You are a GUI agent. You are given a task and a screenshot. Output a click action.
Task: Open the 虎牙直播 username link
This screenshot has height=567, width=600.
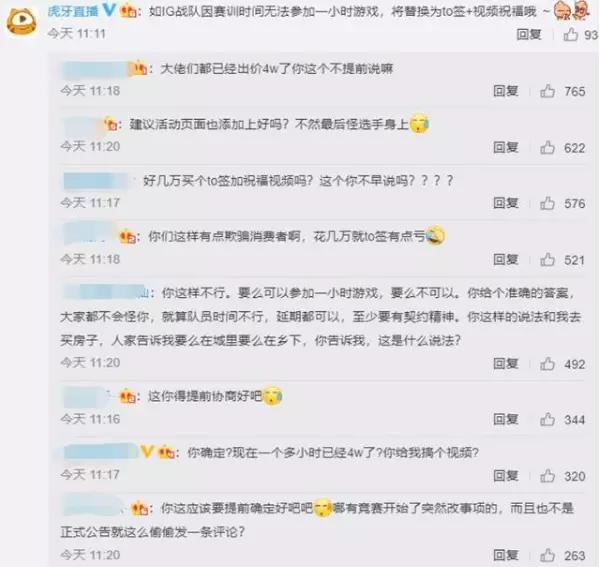click(x=73, y=11)
